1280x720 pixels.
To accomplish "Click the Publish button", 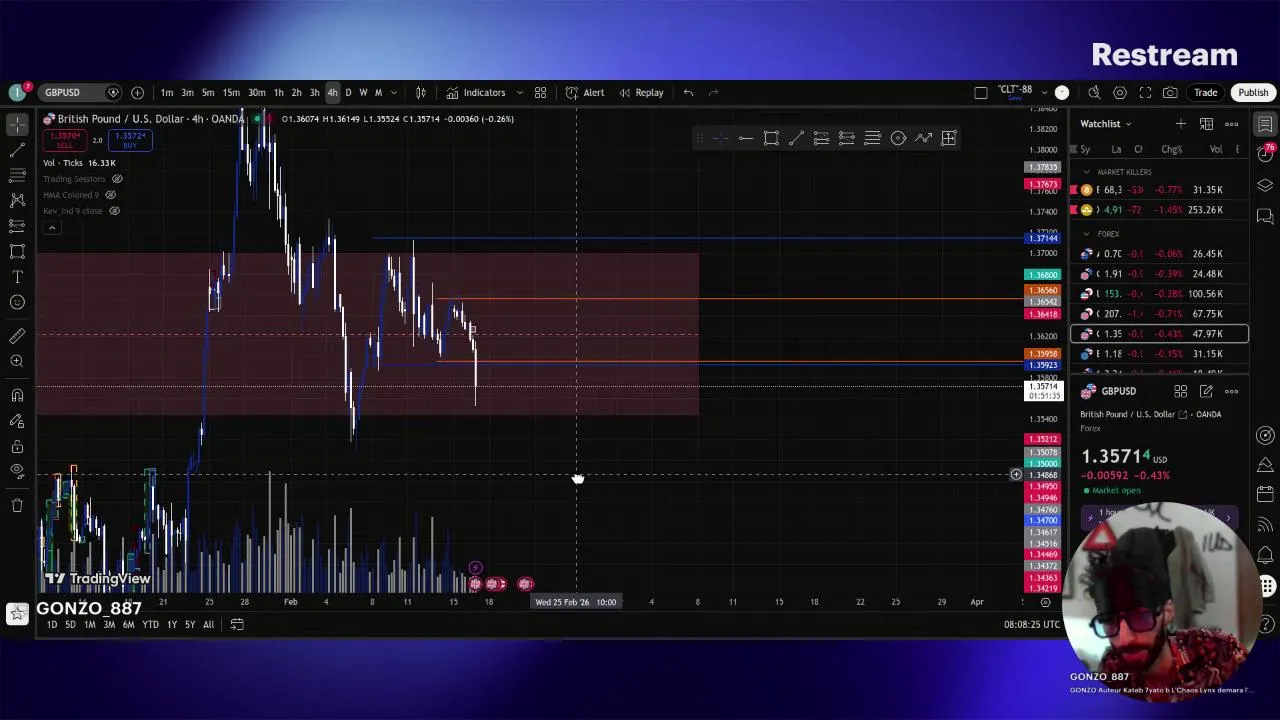I will pos(1253,92).
